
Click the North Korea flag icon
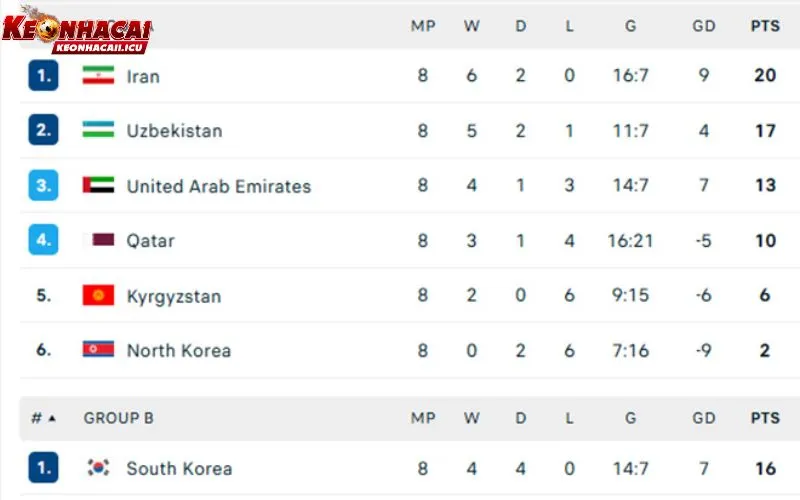(x=98, y=349)
